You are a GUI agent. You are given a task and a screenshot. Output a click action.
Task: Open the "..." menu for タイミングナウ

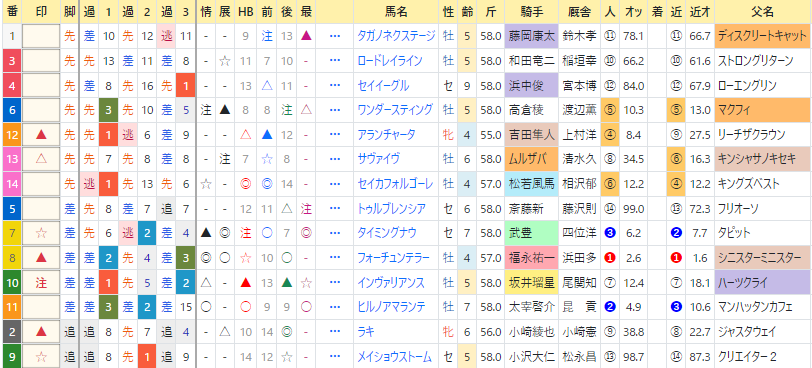[x=334, y=232]
